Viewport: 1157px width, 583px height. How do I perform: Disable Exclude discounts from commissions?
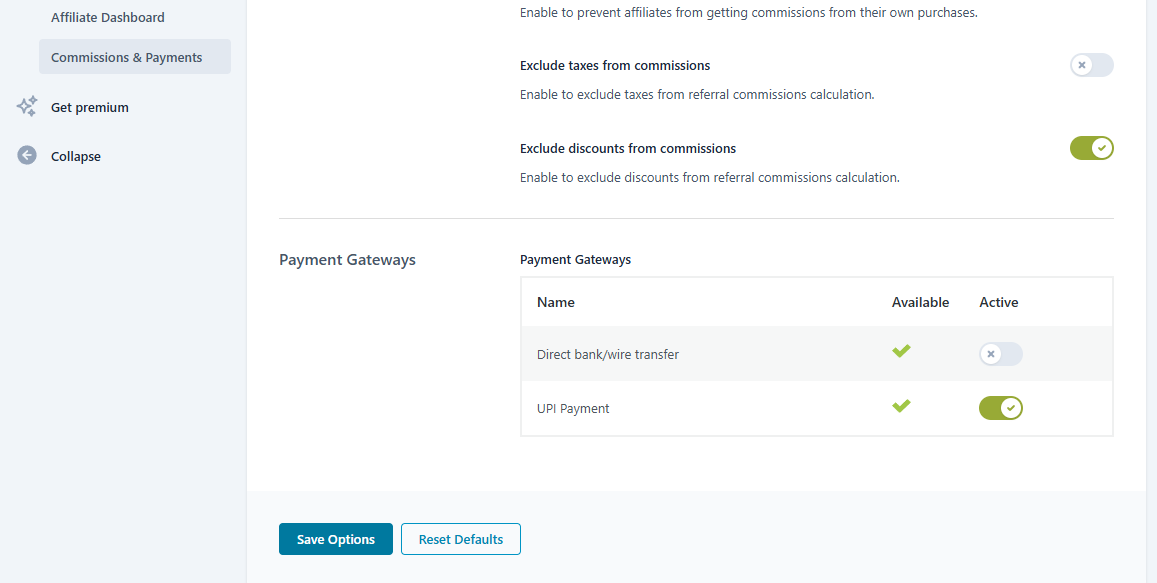pyautogui.click(x=1092, y=148)
